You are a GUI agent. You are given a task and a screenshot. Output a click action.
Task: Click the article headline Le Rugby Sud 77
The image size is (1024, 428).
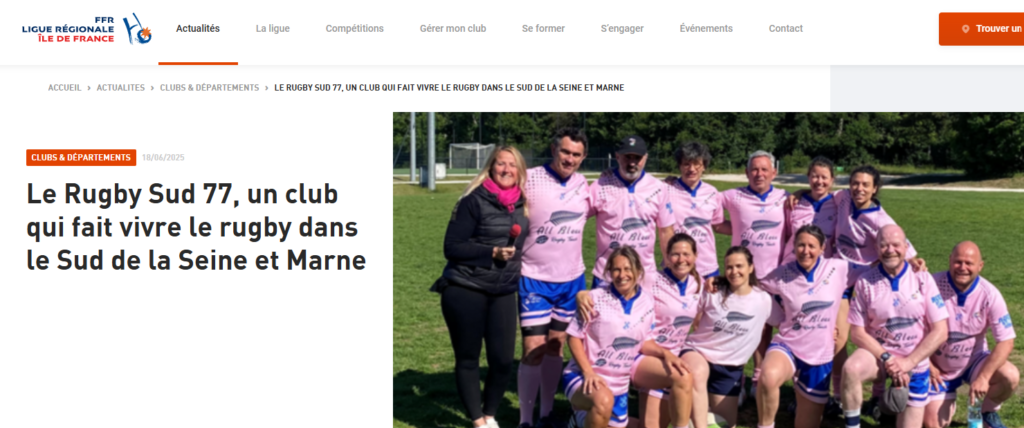pos(196,227)
